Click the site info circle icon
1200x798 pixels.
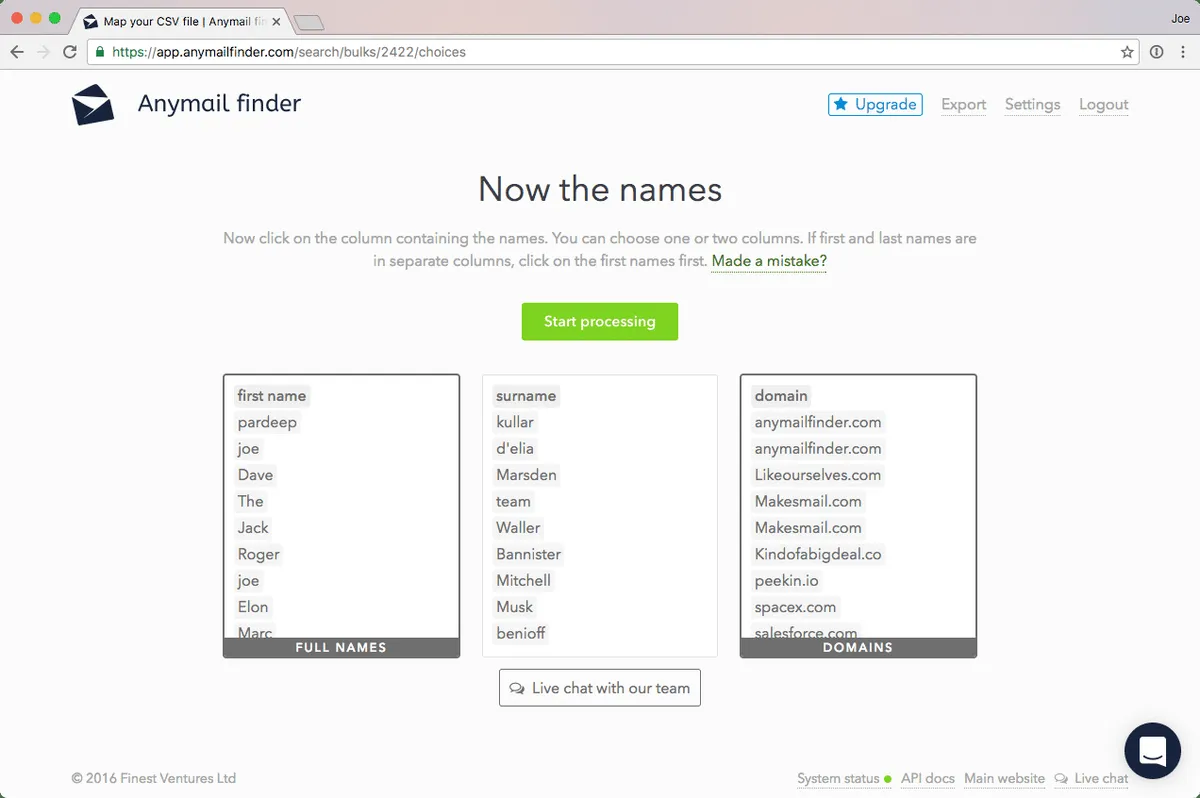click(x=1157, y=52)
